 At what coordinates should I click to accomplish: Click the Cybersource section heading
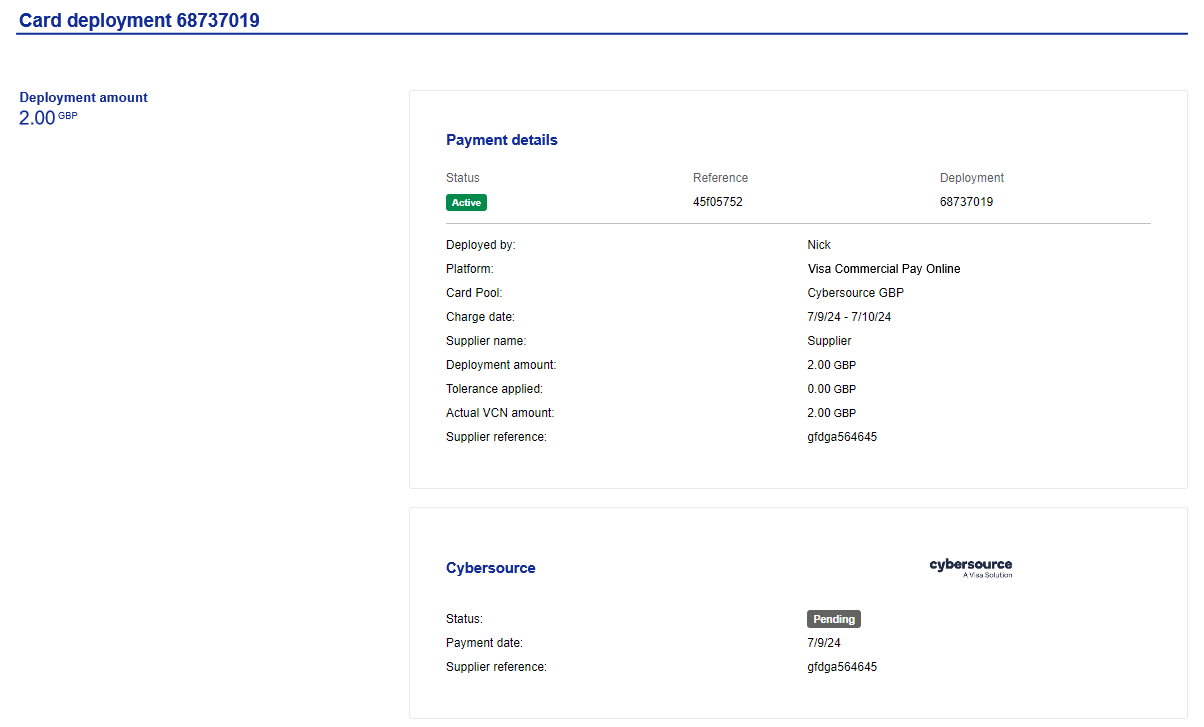click(491, 568)
